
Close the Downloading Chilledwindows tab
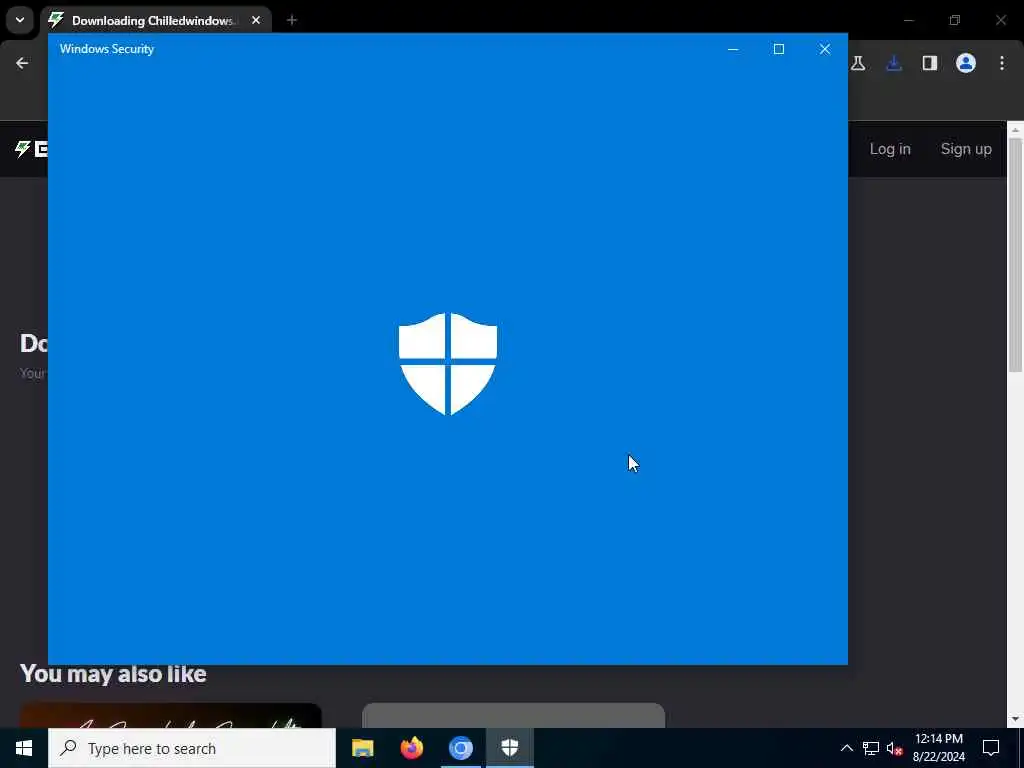tap(256, 20)
